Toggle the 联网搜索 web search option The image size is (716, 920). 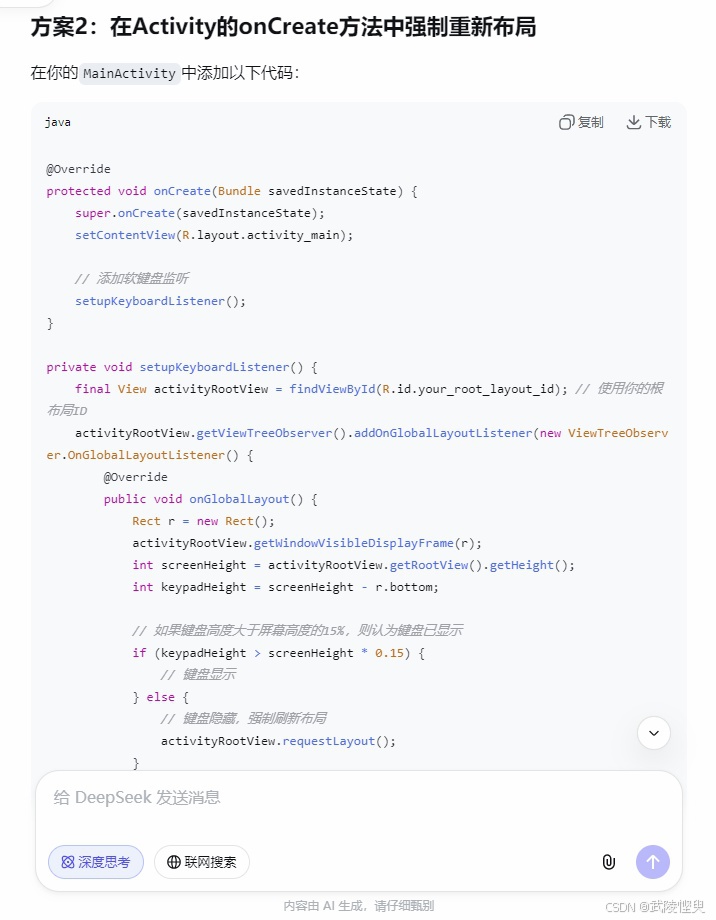point(202,862)
